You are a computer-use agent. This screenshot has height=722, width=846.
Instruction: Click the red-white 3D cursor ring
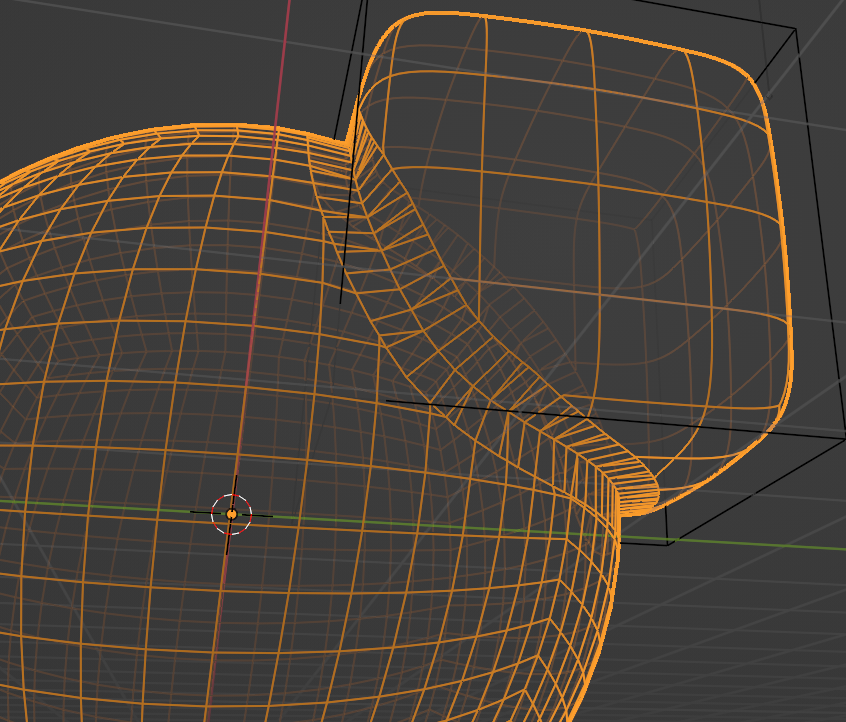(231, 514)
